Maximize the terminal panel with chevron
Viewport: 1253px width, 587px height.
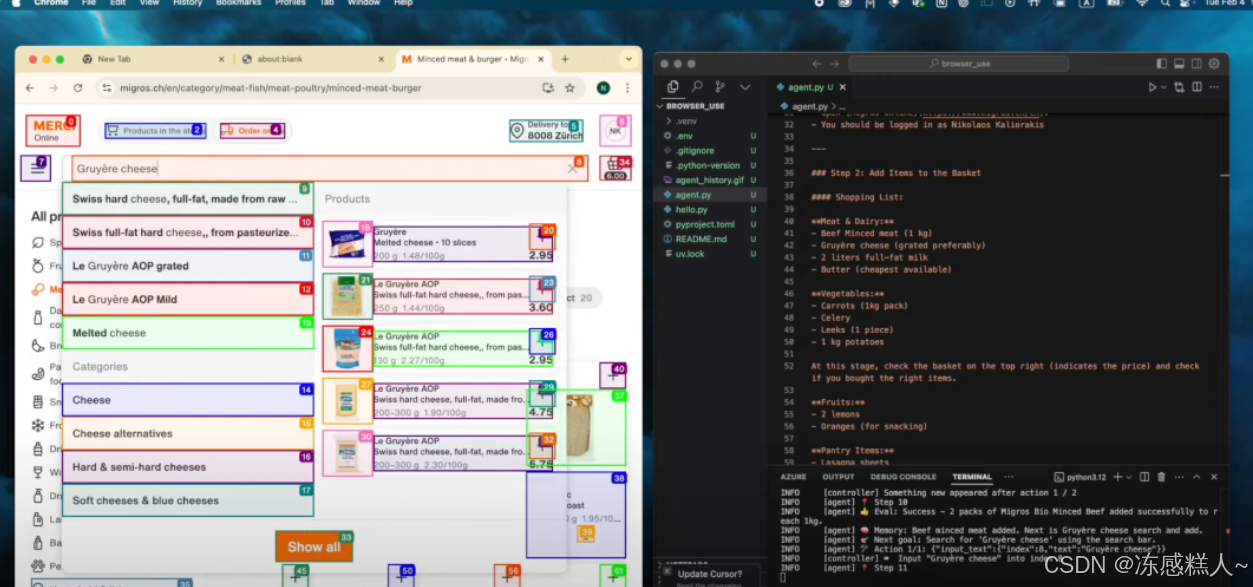(1198, 477)
